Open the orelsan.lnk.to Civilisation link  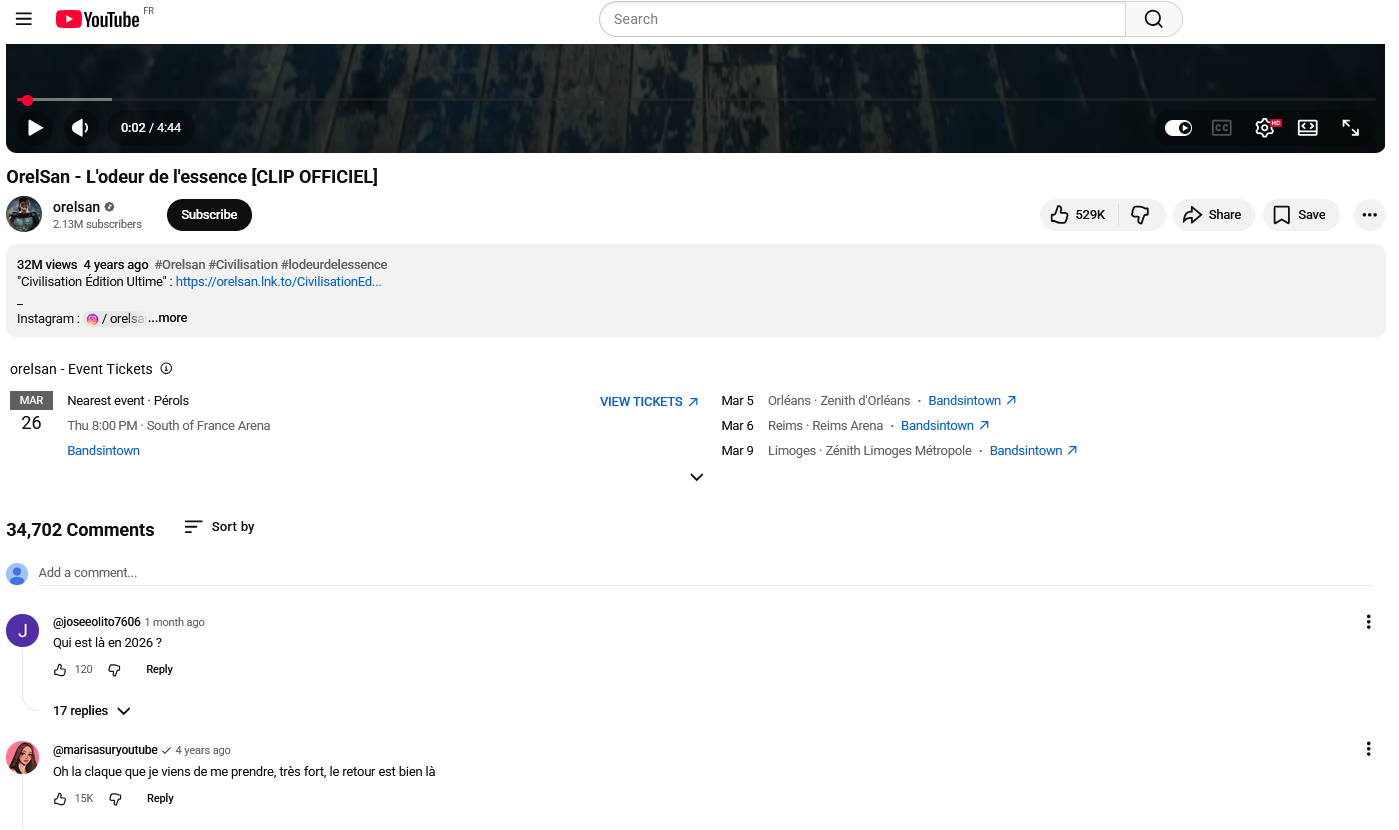278,282
